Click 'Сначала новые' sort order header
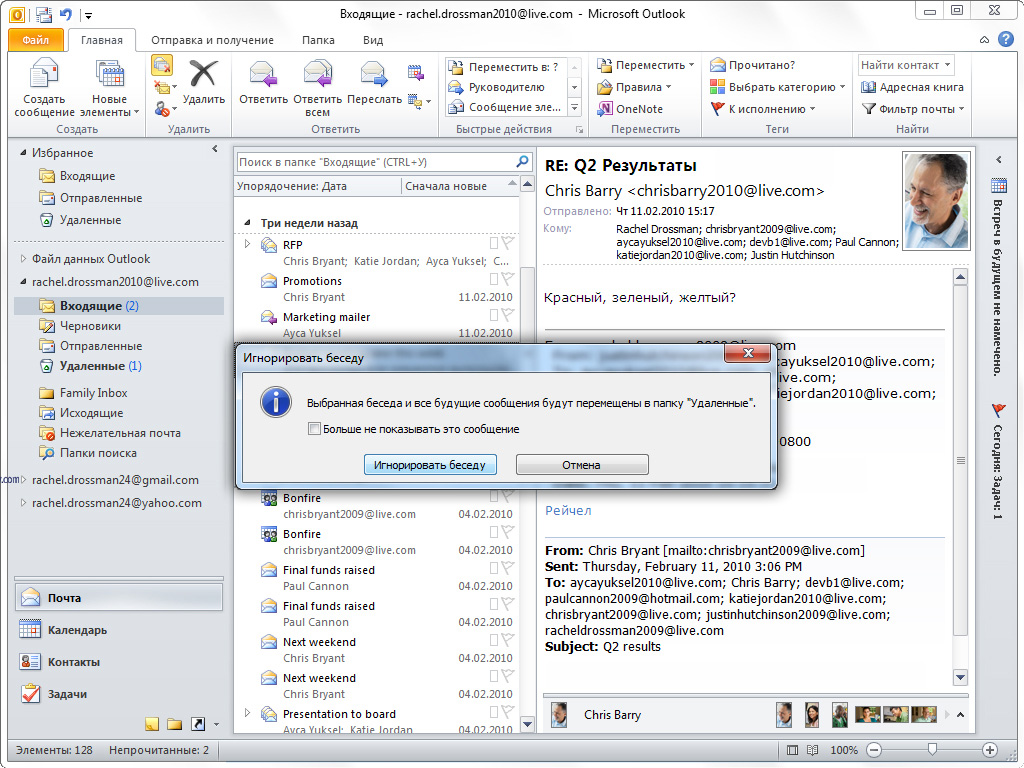Screen dimensions: 1024x768 (x=460, y=186)
